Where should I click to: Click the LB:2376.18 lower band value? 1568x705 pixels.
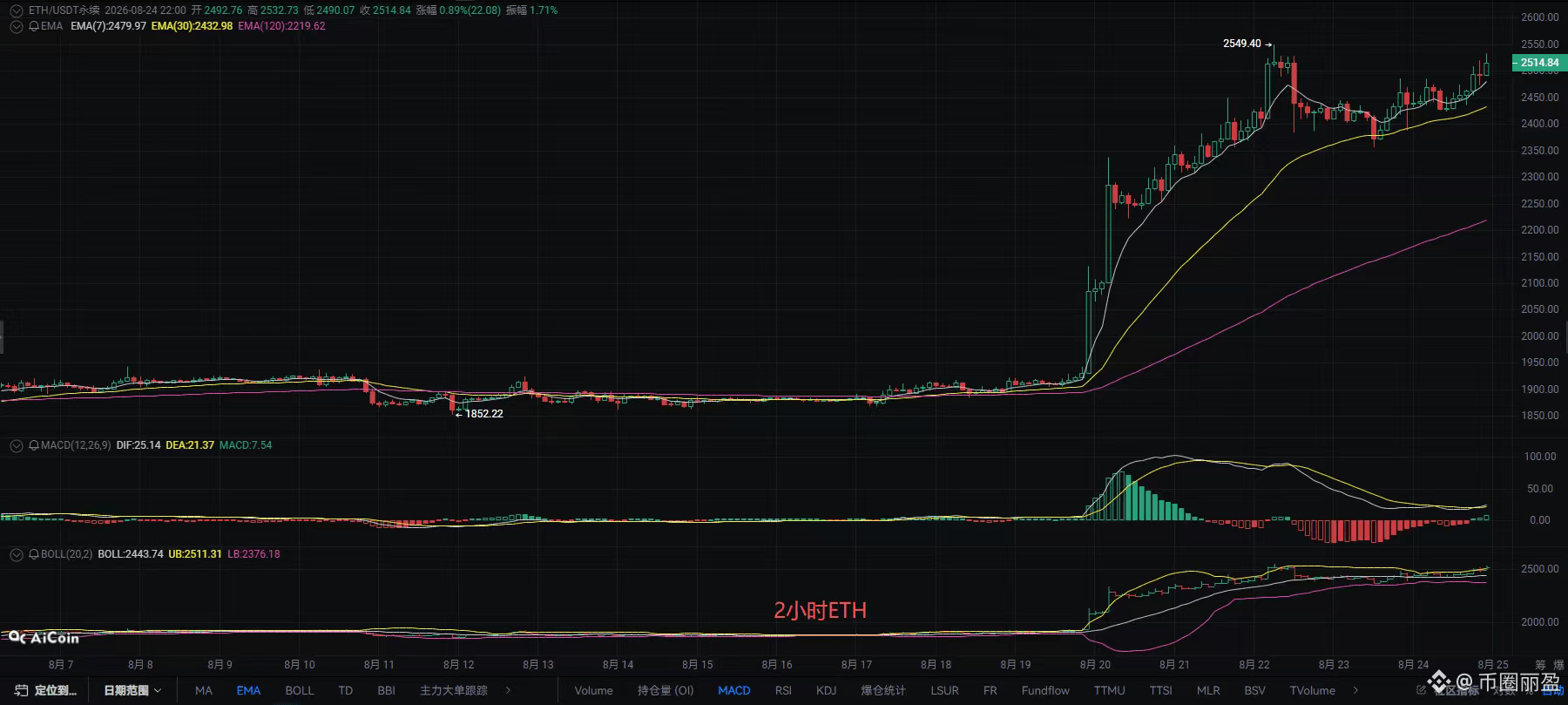[253, 554]
